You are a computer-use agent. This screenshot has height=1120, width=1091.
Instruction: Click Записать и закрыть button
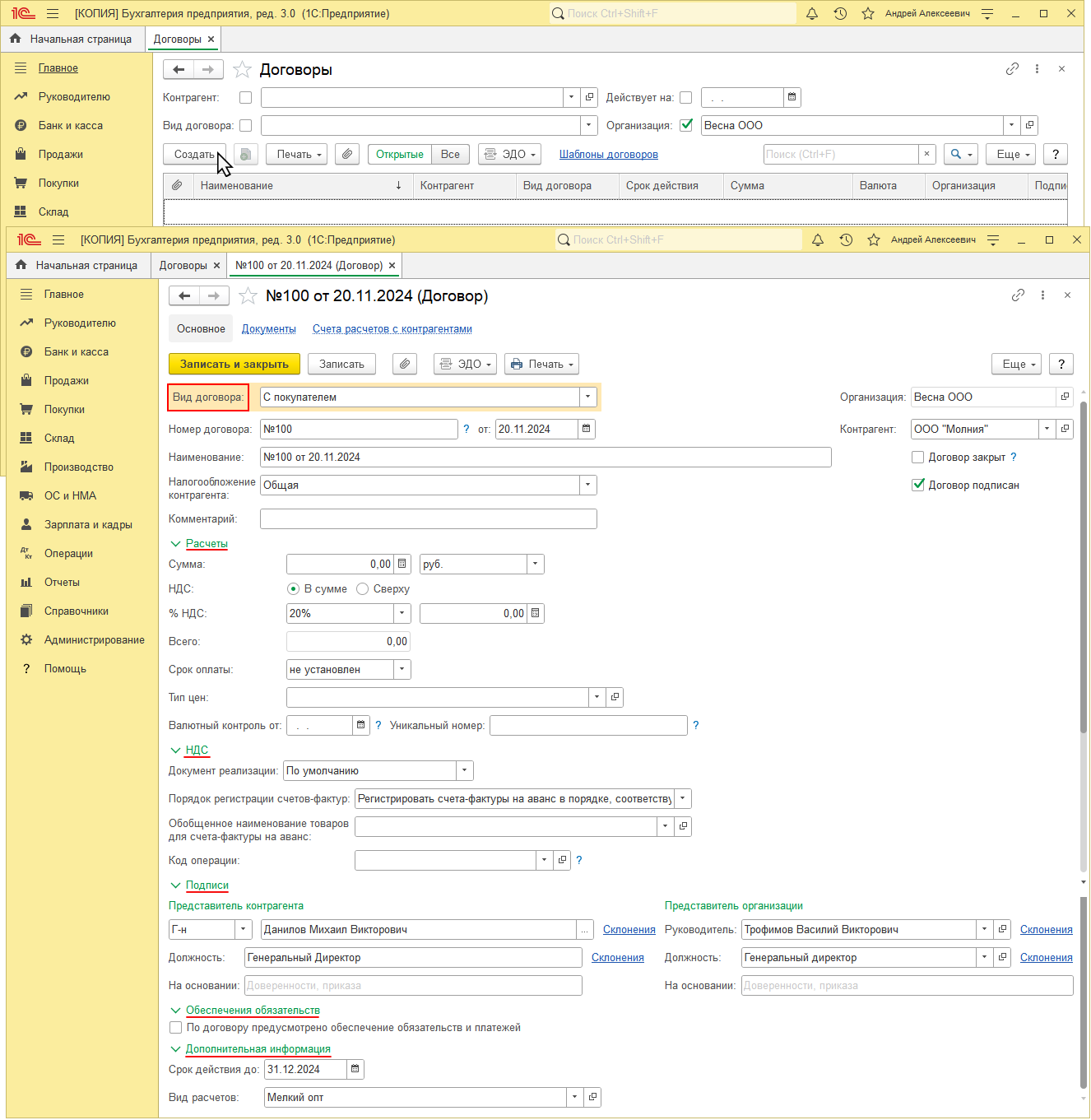234,364
